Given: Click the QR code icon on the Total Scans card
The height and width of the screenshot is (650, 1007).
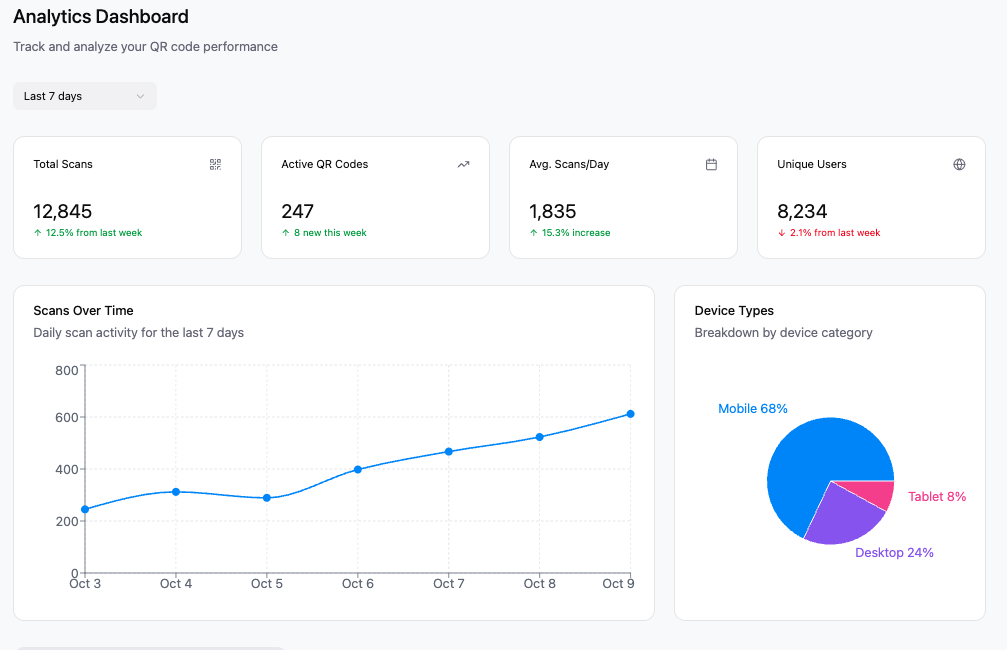Looking at the screenshot, I should click(215, 164).
